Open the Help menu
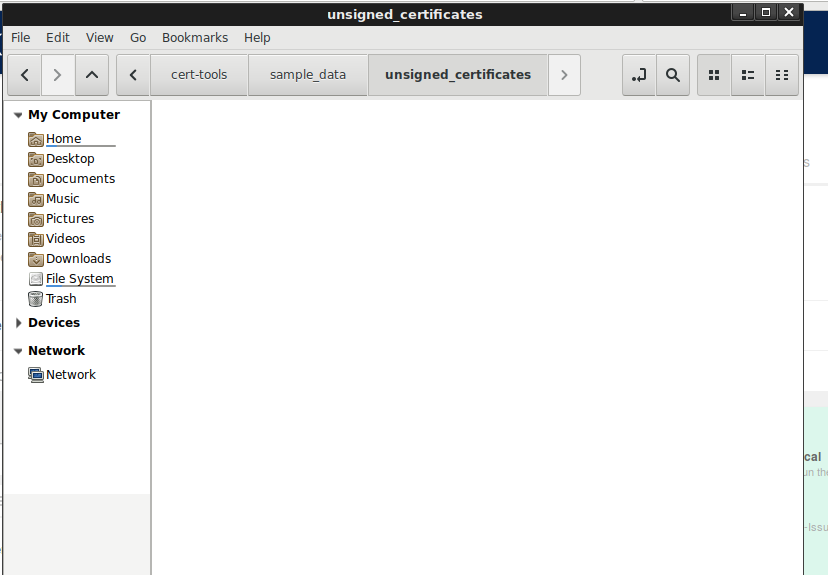Image resolution: width=828 pixels, height=575 pixels. [x=257, y=38]
